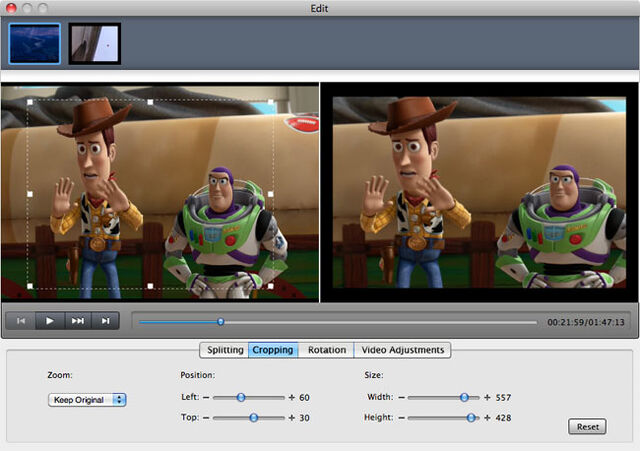
Task: Jump to the start of the clip
Action: tap(21, 321)
